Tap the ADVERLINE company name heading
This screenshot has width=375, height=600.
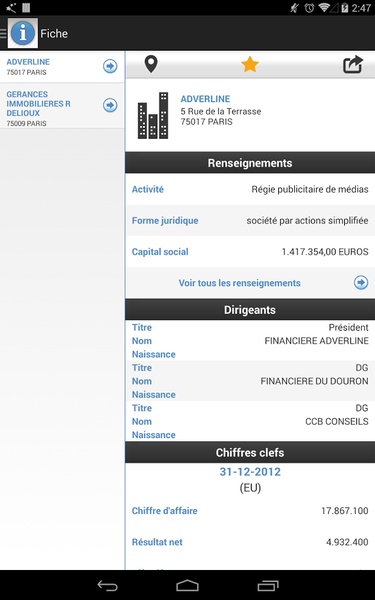pyautogui.click(x=205, y=99)
